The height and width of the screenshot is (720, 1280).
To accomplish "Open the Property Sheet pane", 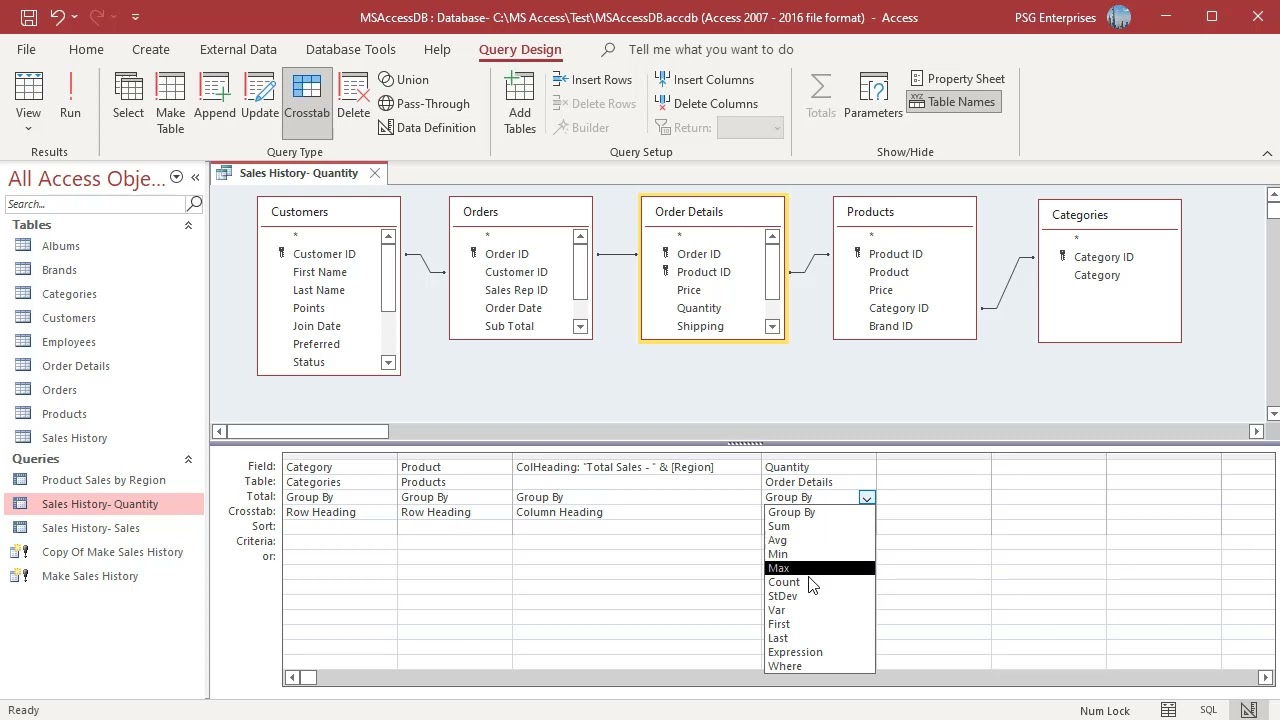I will 958,79.
